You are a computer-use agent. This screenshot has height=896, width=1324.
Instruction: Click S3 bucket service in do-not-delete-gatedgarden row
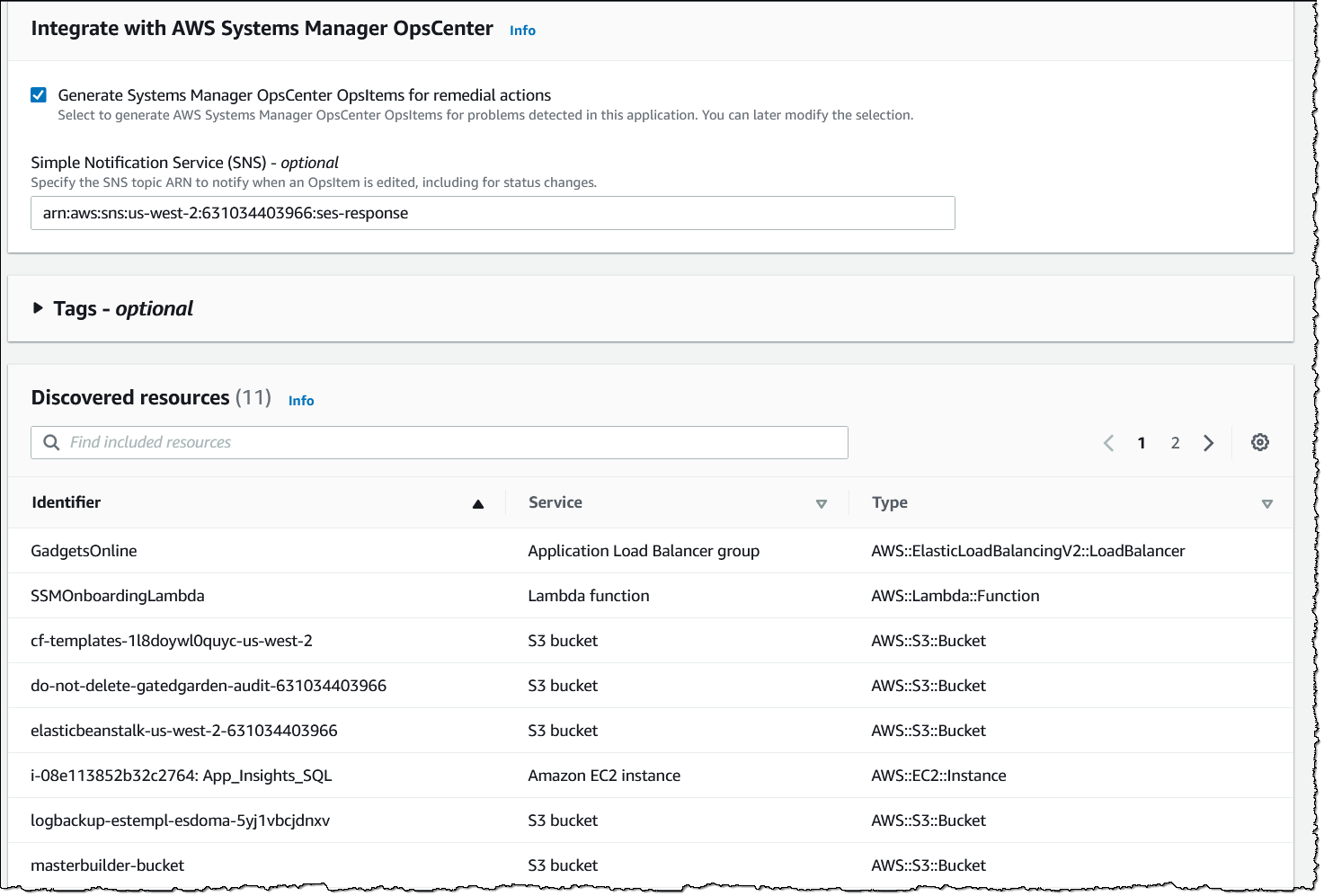pyautogui.click(x=563, y=686)
